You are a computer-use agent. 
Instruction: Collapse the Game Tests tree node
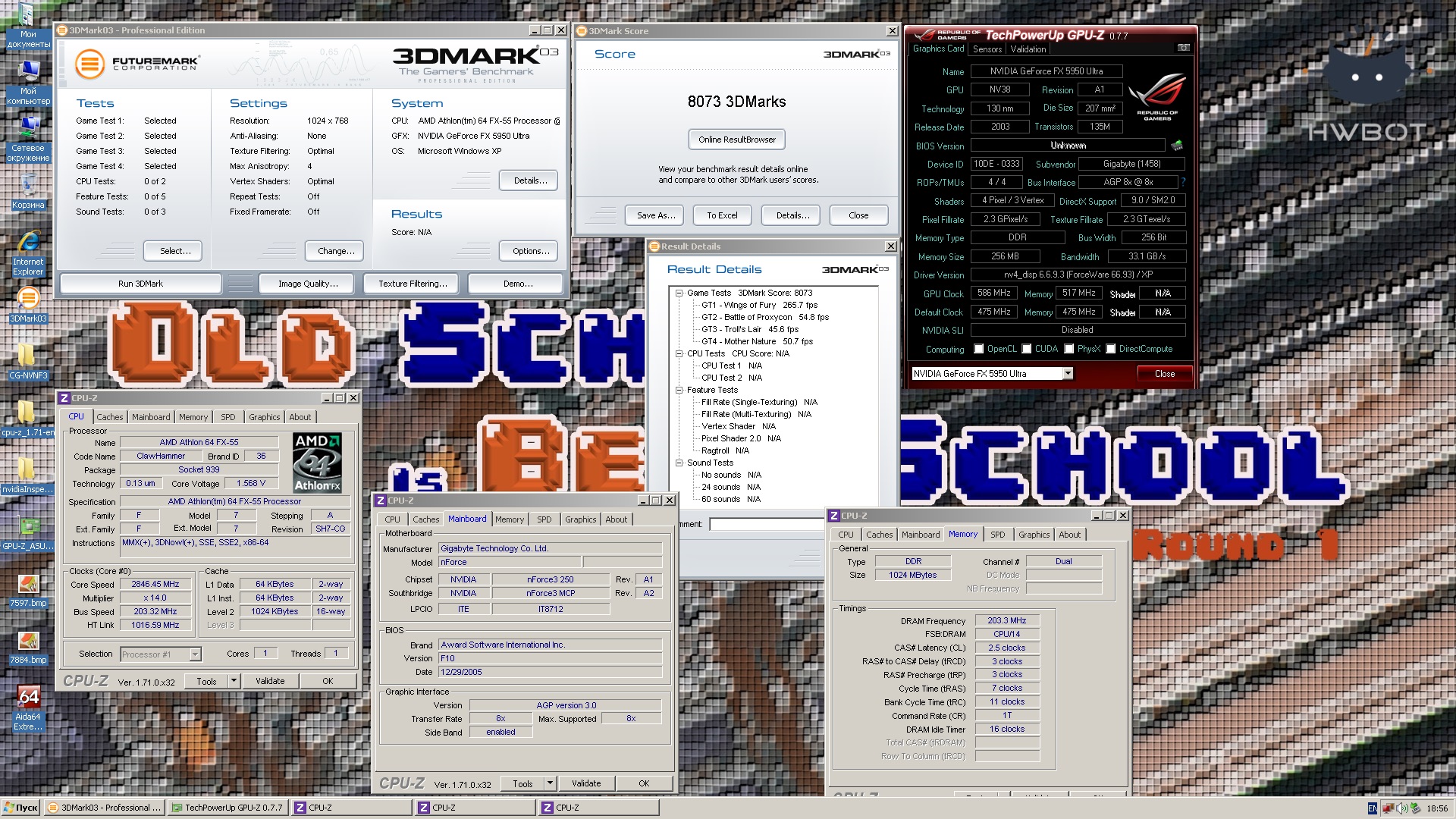pos(679,293)
